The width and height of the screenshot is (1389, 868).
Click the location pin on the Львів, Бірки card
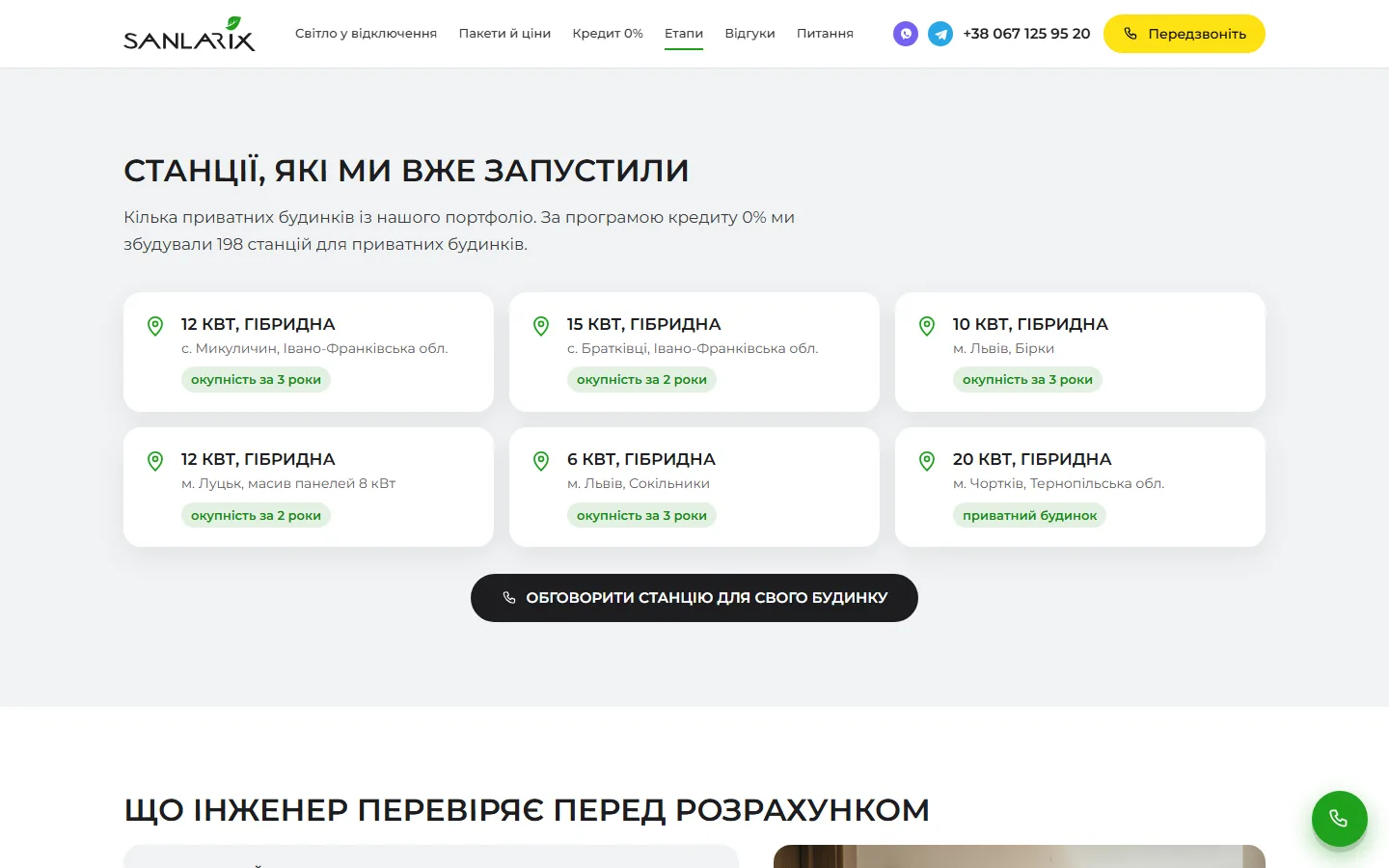(927, 326)
